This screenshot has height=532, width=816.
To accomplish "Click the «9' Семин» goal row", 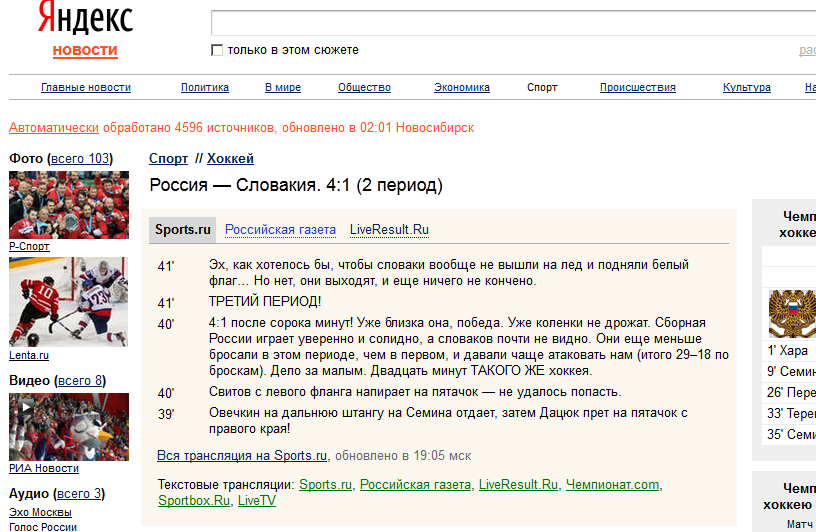I will (789, 372).
